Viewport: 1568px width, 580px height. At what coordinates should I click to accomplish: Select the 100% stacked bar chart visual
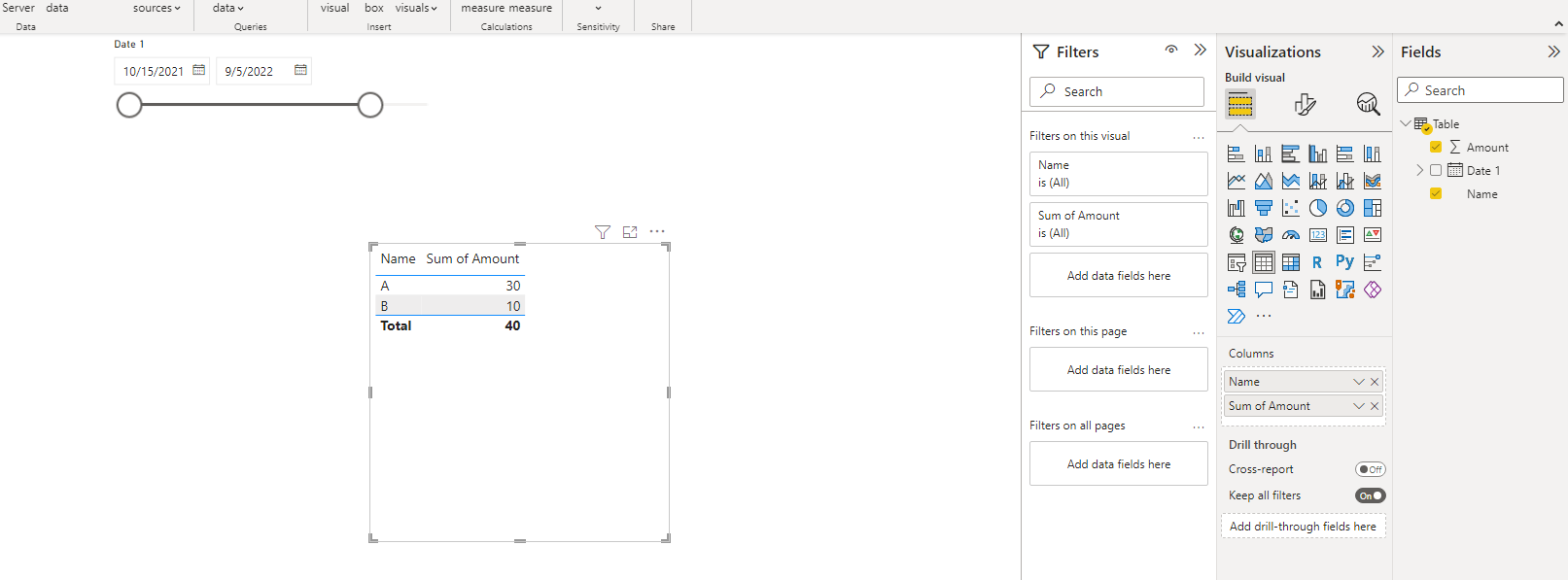[x=1344, y=154]
